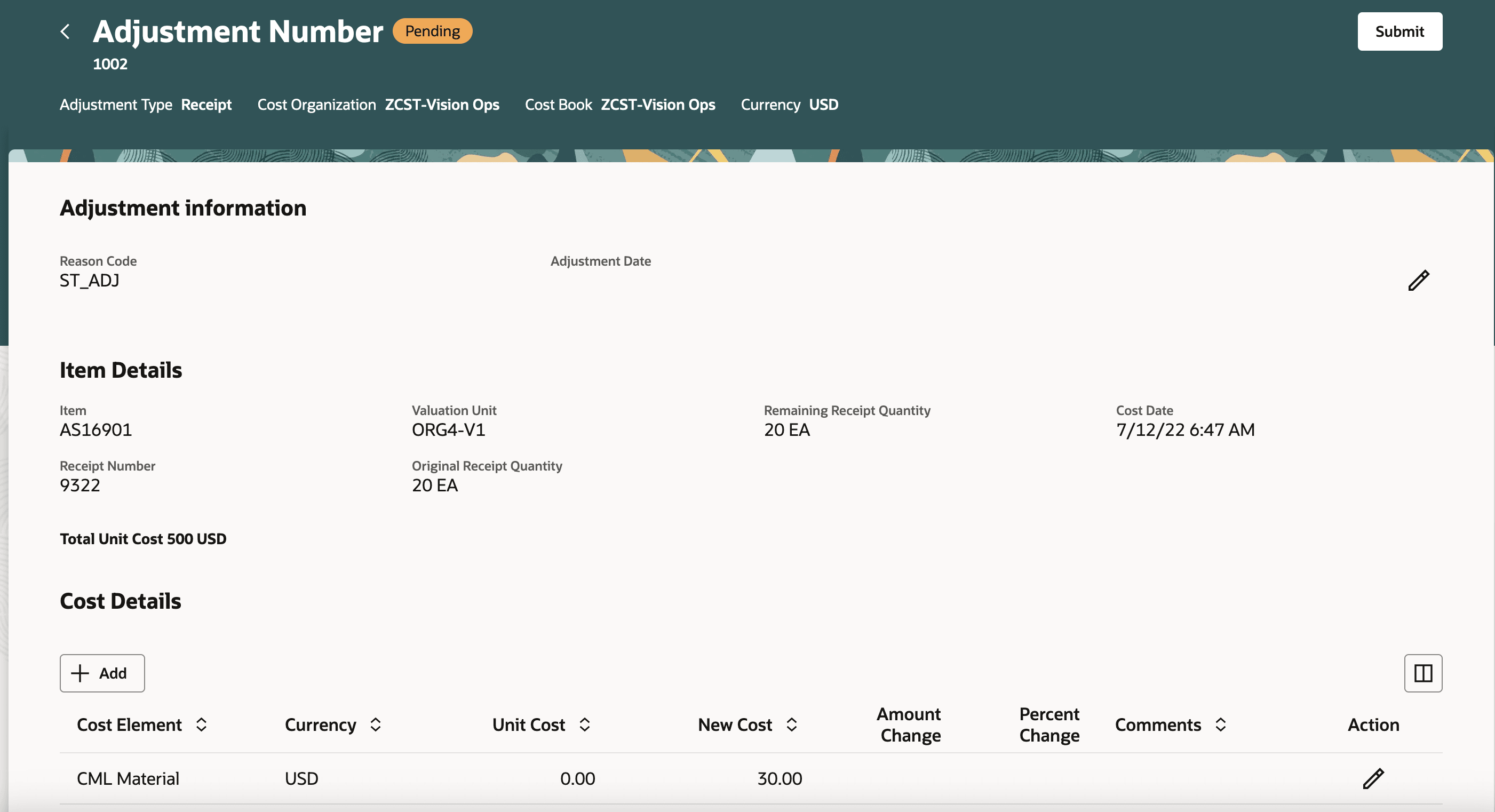Click the item AS16901

click(x=96, y=429)
